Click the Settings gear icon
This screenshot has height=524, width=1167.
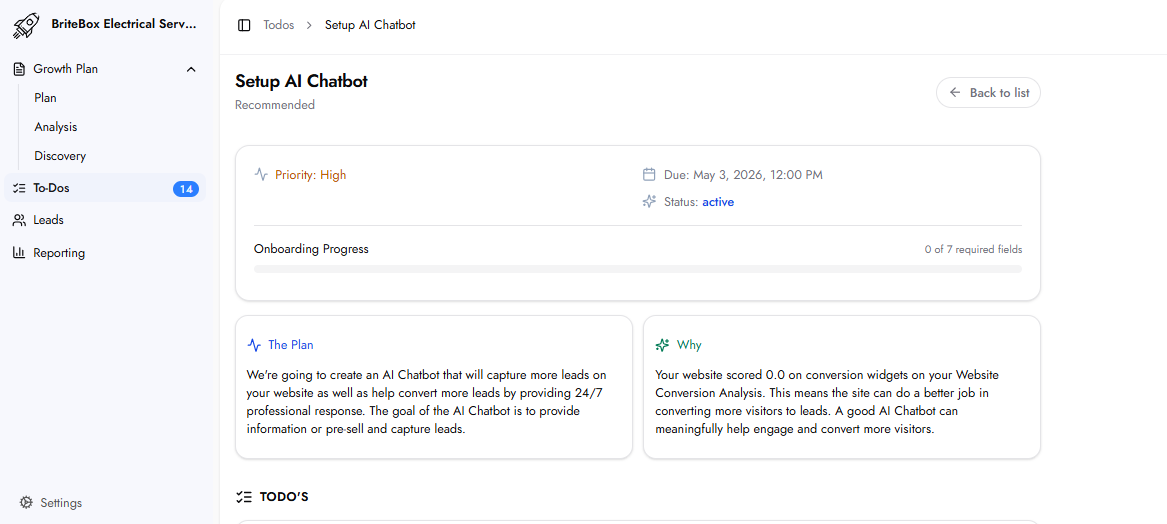[26, 503]
